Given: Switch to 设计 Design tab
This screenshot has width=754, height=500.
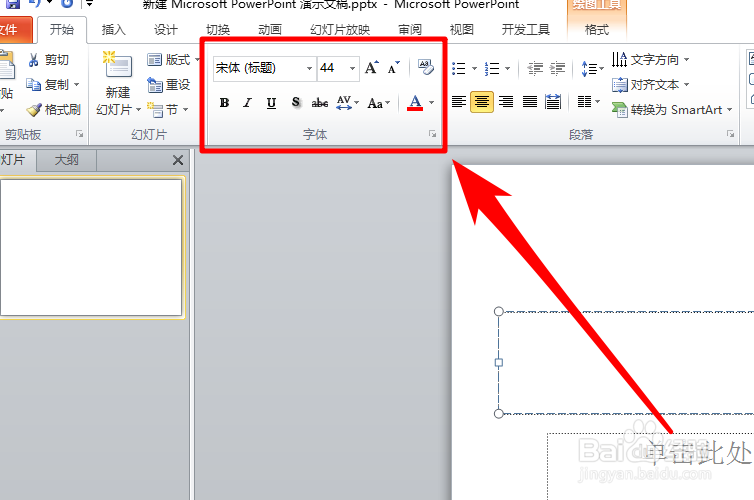Looking at the screenshot, I should pyautogui.click(x=166, y=30).
